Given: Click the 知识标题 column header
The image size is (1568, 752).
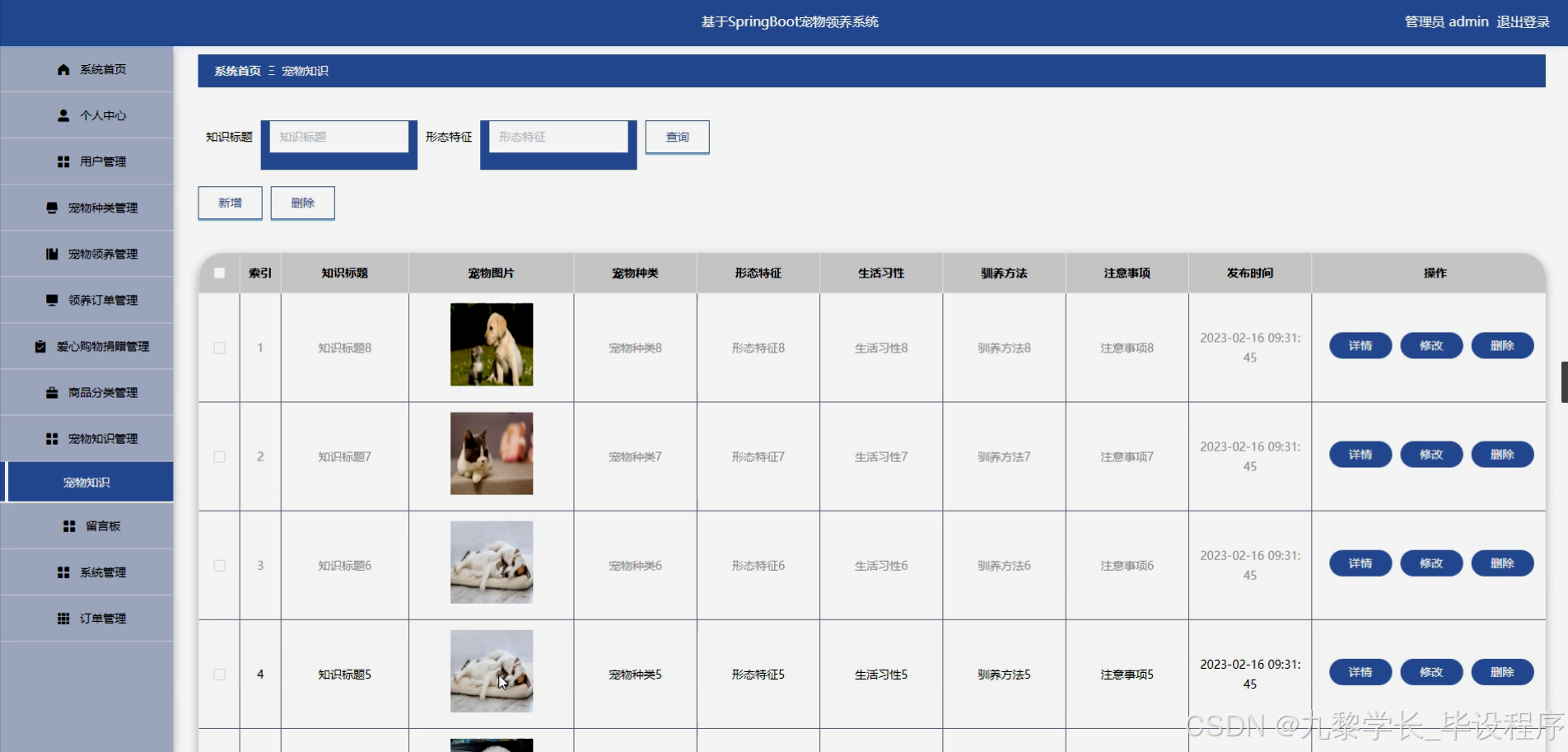Looking at the screenshot, I should [344, 273].
